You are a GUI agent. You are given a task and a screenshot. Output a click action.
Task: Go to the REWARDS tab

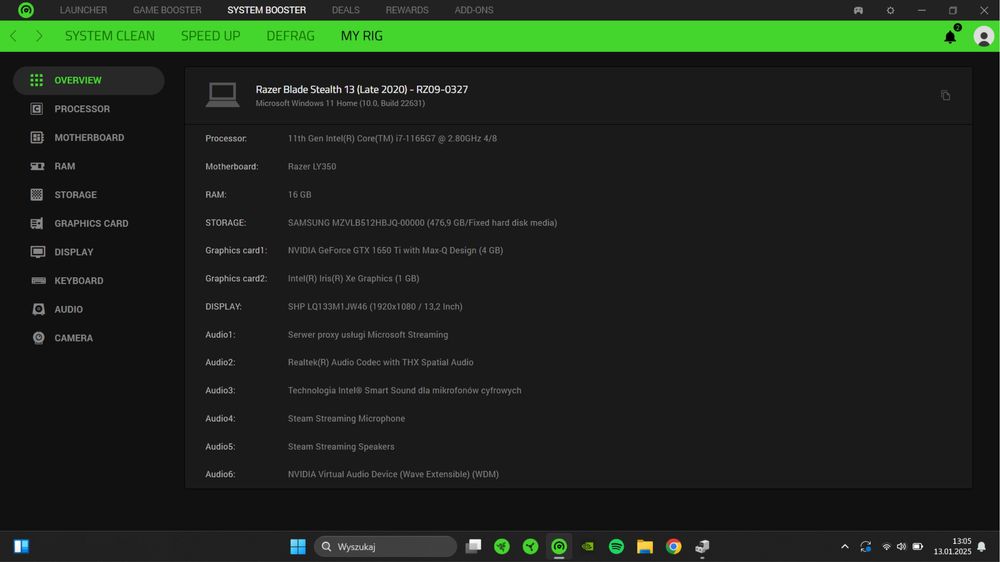407,10
